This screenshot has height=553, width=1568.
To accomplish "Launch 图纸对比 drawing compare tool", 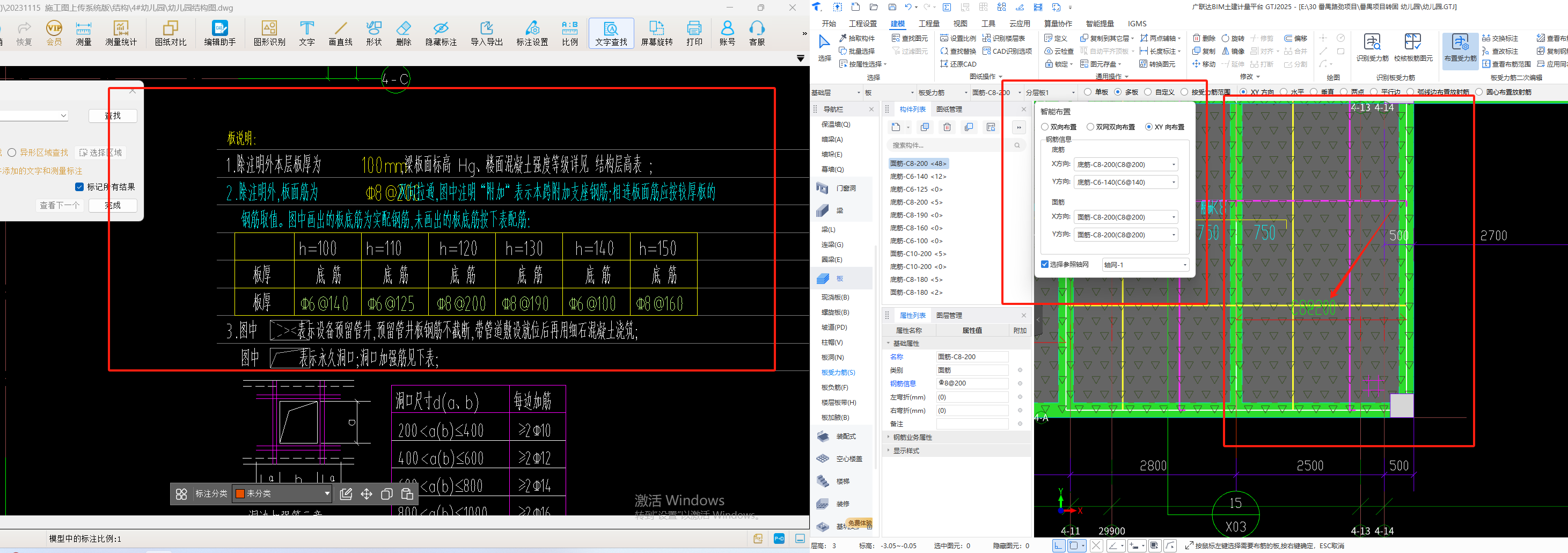I will 171,33.
